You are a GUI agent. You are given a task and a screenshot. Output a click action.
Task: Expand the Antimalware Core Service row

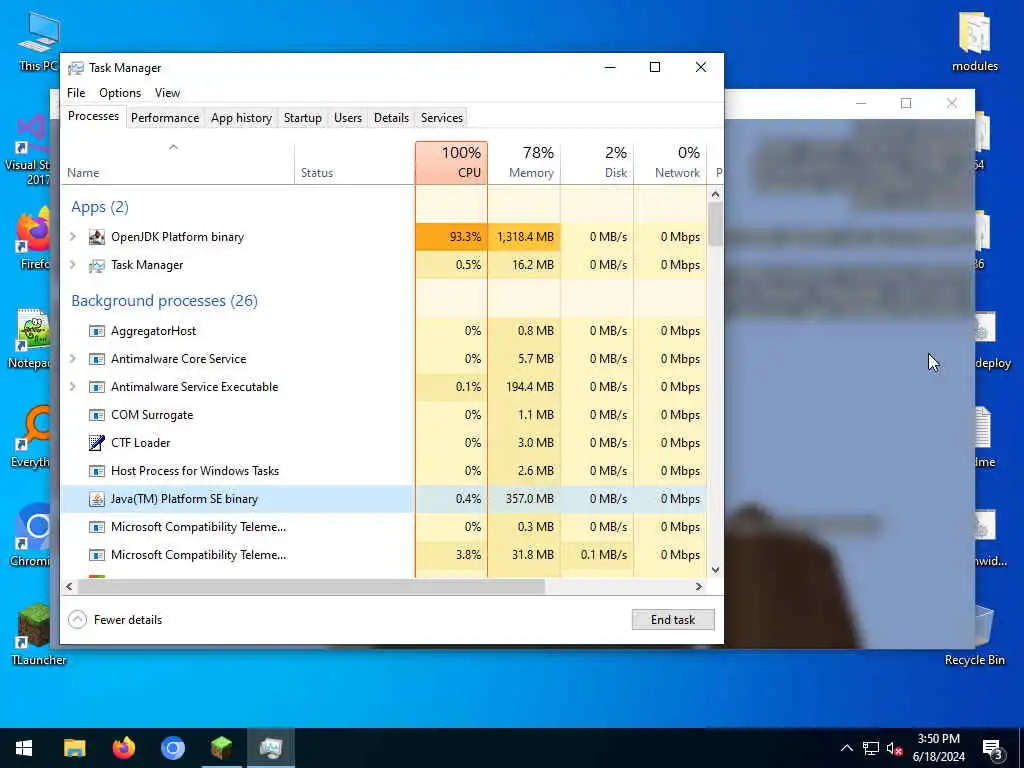(72, 359)
